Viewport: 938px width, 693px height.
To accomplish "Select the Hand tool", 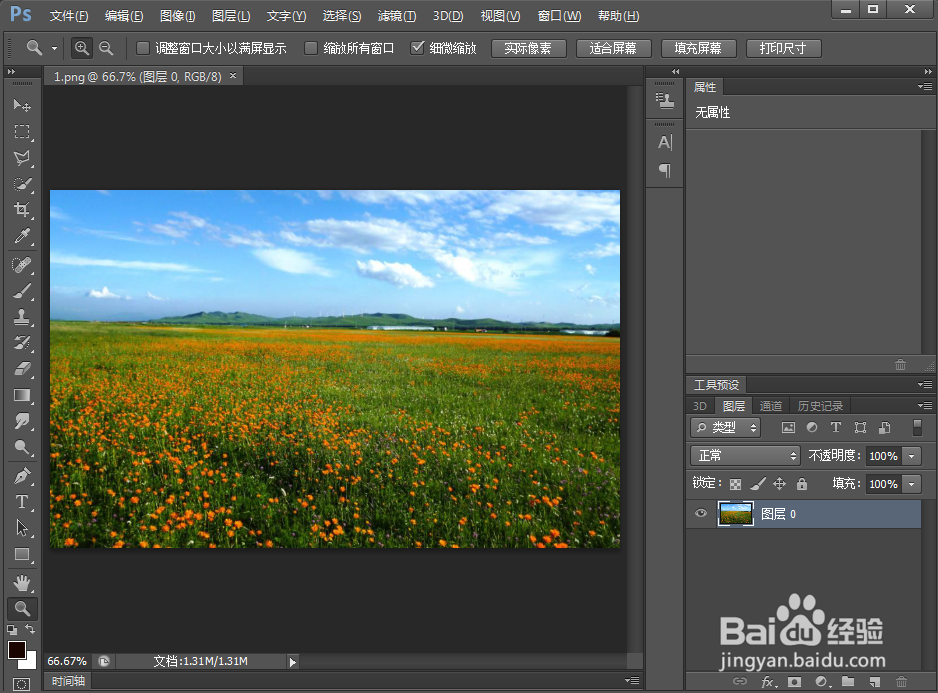I will [x=22, y=583].
